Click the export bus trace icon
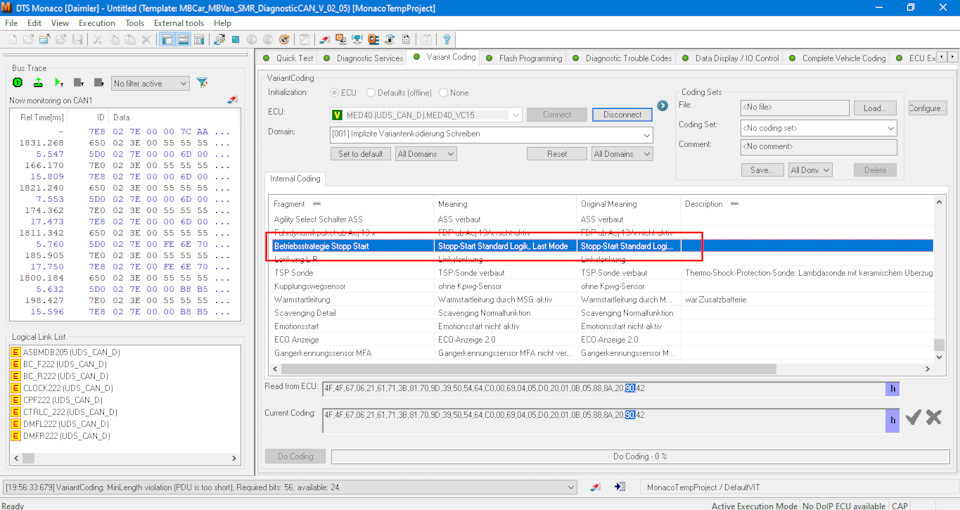 38,83
